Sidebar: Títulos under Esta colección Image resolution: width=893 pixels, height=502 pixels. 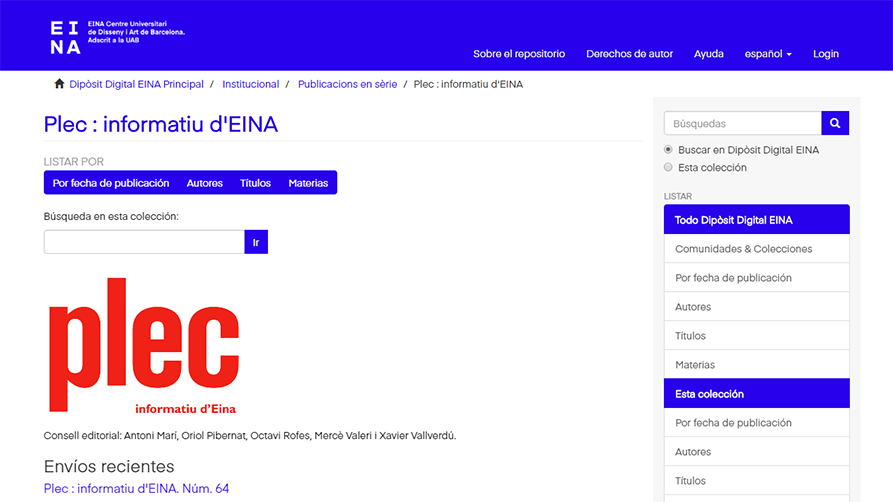[x=756, y=481]
